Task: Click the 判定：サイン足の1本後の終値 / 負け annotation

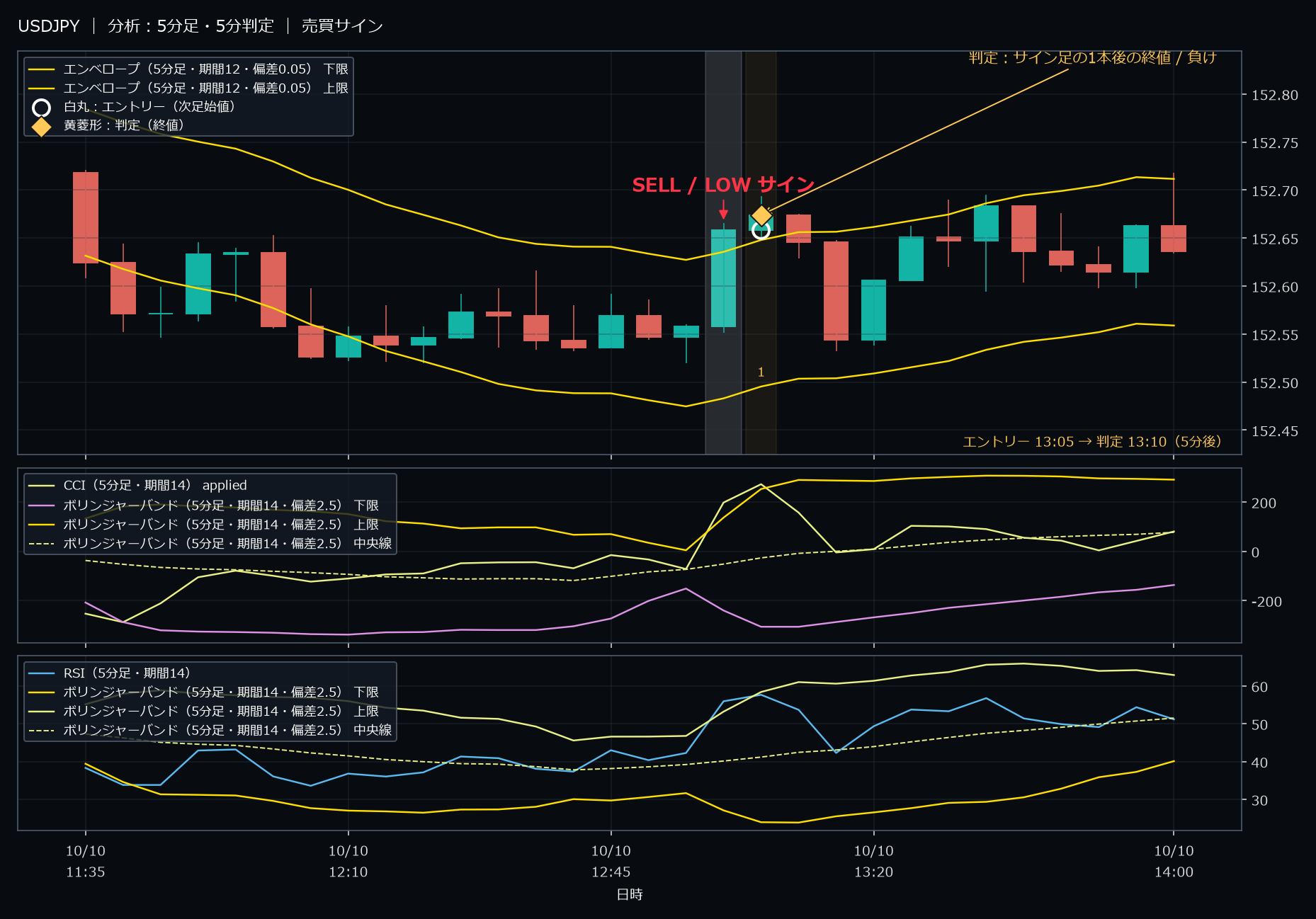Action: [x=1092, y=57]
